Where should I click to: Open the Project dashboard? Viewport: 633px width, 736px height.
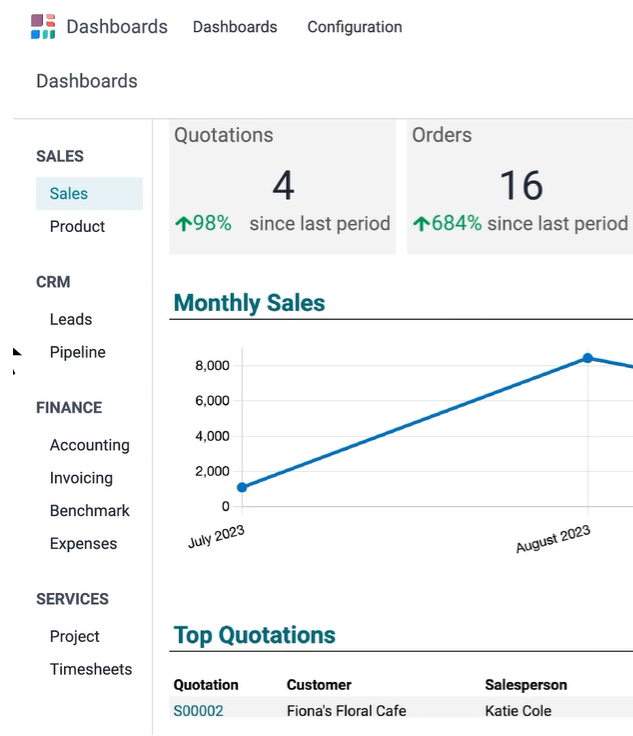[x=75, y=637]
